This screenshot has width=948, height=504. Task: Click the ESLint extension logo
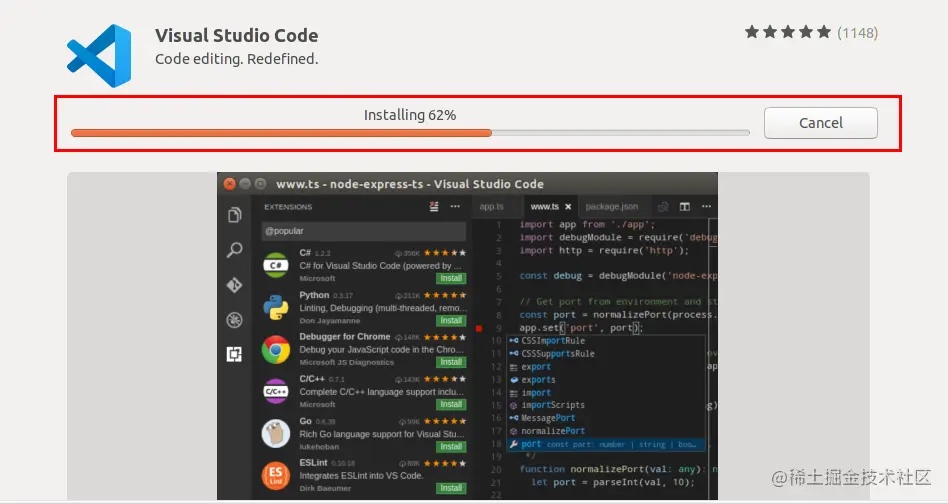(276, 476)
